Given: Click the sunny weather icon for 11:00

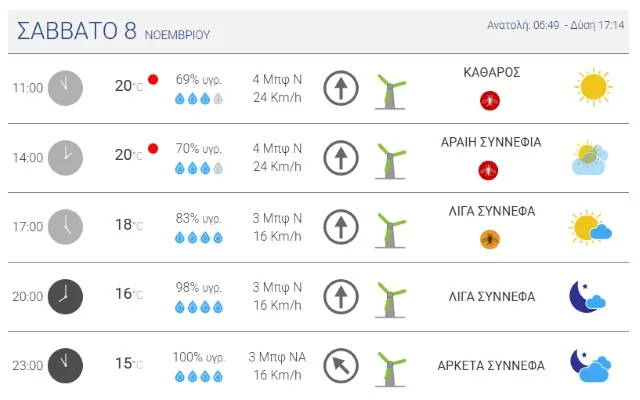Looking at the screenshot, I should click(592, 87).
